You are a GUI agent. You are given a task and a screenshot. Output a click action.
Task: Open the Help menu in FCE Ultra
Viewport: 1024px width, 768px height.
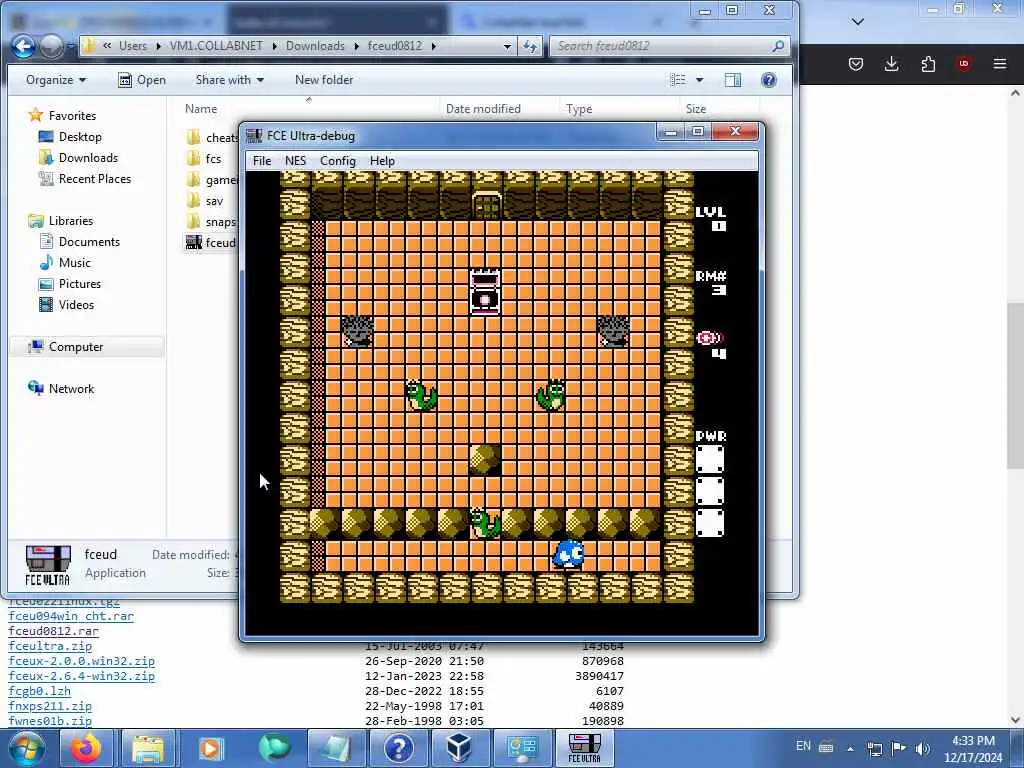click(382, 161)
